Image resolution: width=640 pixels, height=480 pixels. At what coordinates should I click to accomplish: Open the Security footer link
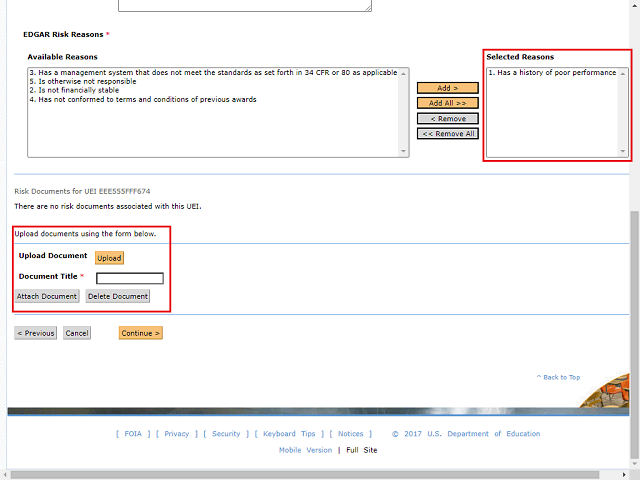click(226, 433)
